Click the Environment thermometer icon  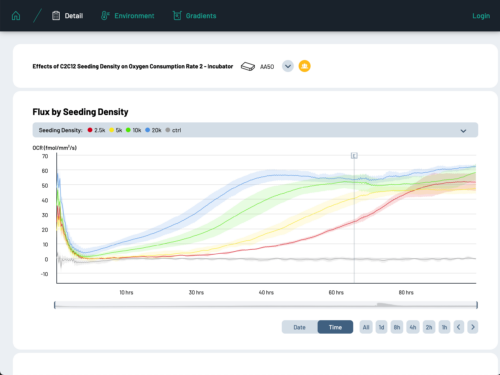pos(105,16)
